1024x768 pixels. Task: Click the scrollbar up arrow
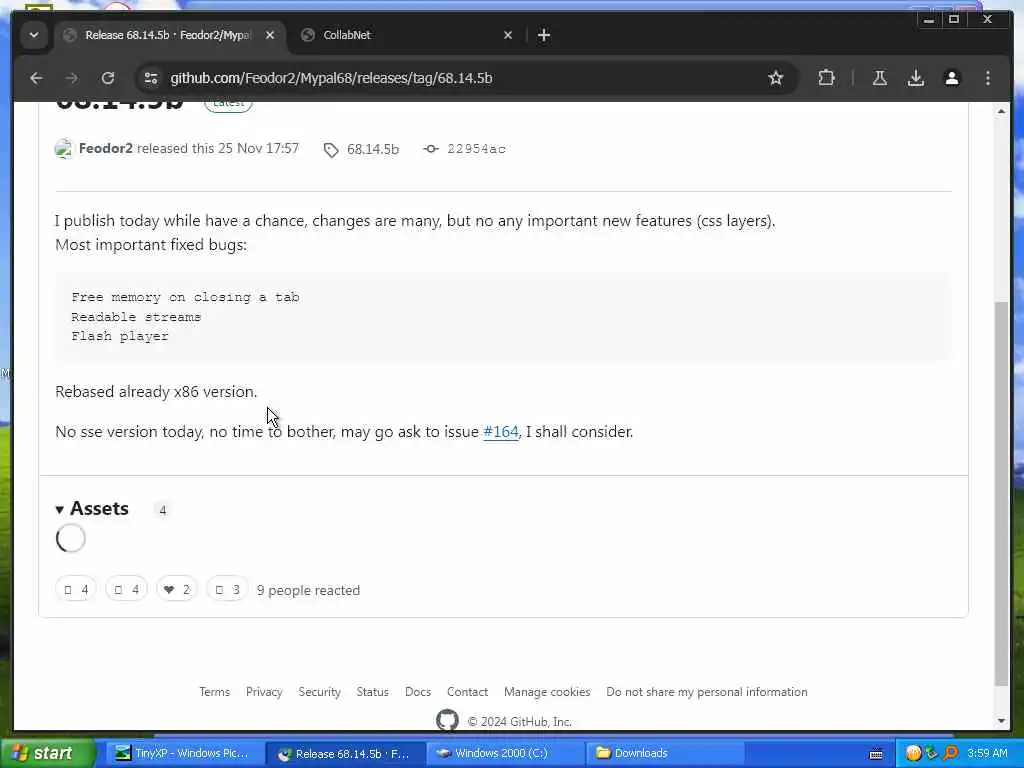(1001, 112)
